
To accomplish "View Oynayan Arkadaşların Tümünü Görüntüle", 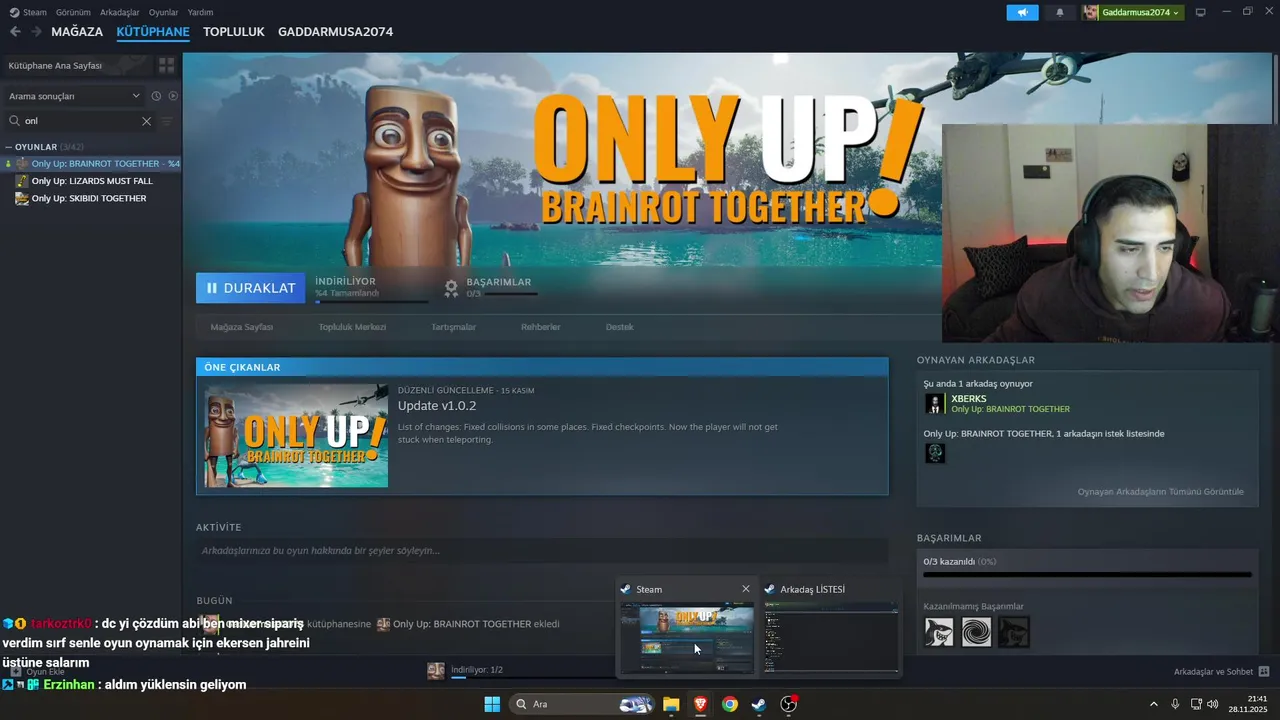I will click(x=1160, y=492).
